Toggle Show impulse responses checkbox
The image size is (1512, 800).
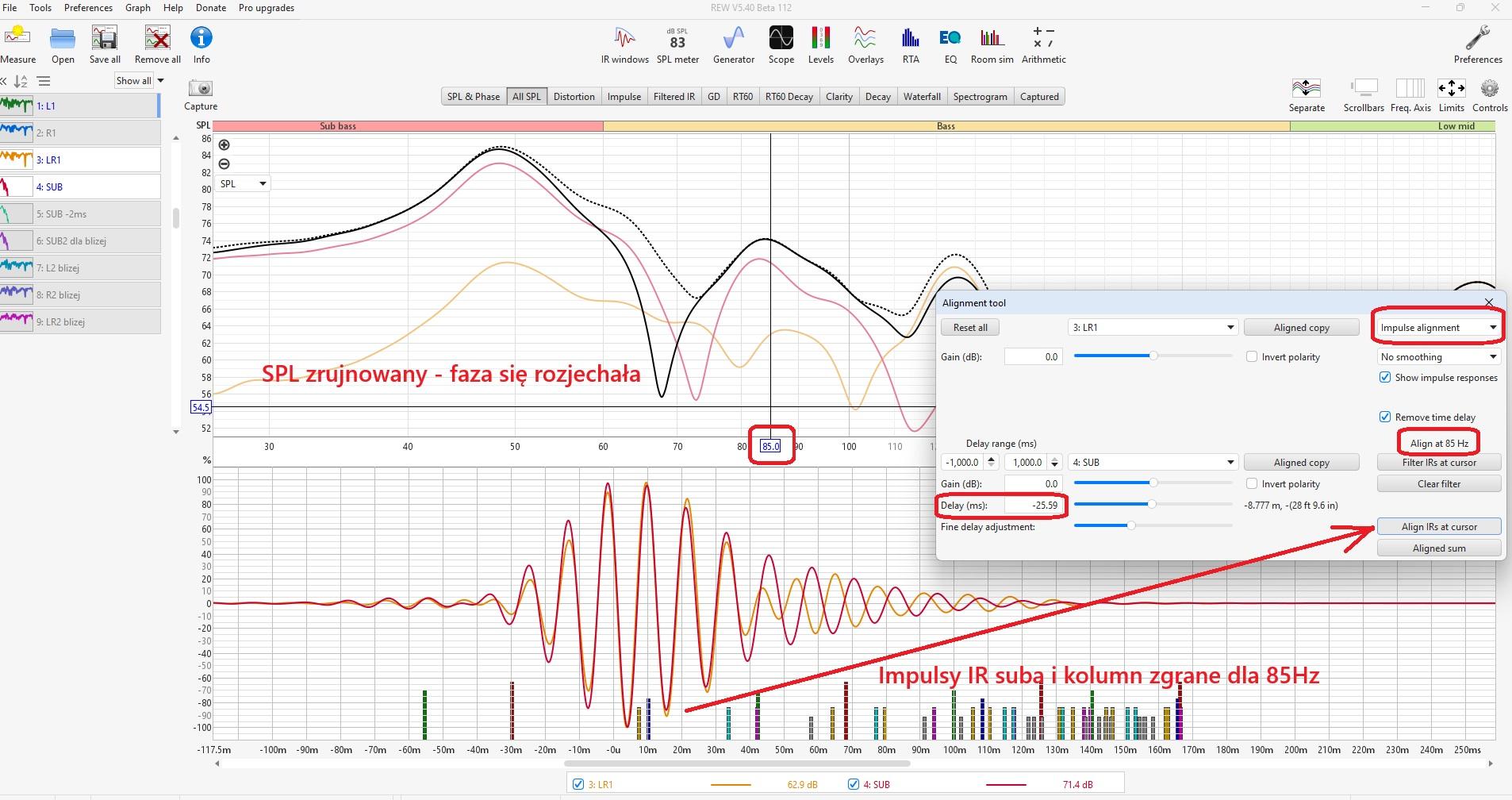[x=1385, y=378]
